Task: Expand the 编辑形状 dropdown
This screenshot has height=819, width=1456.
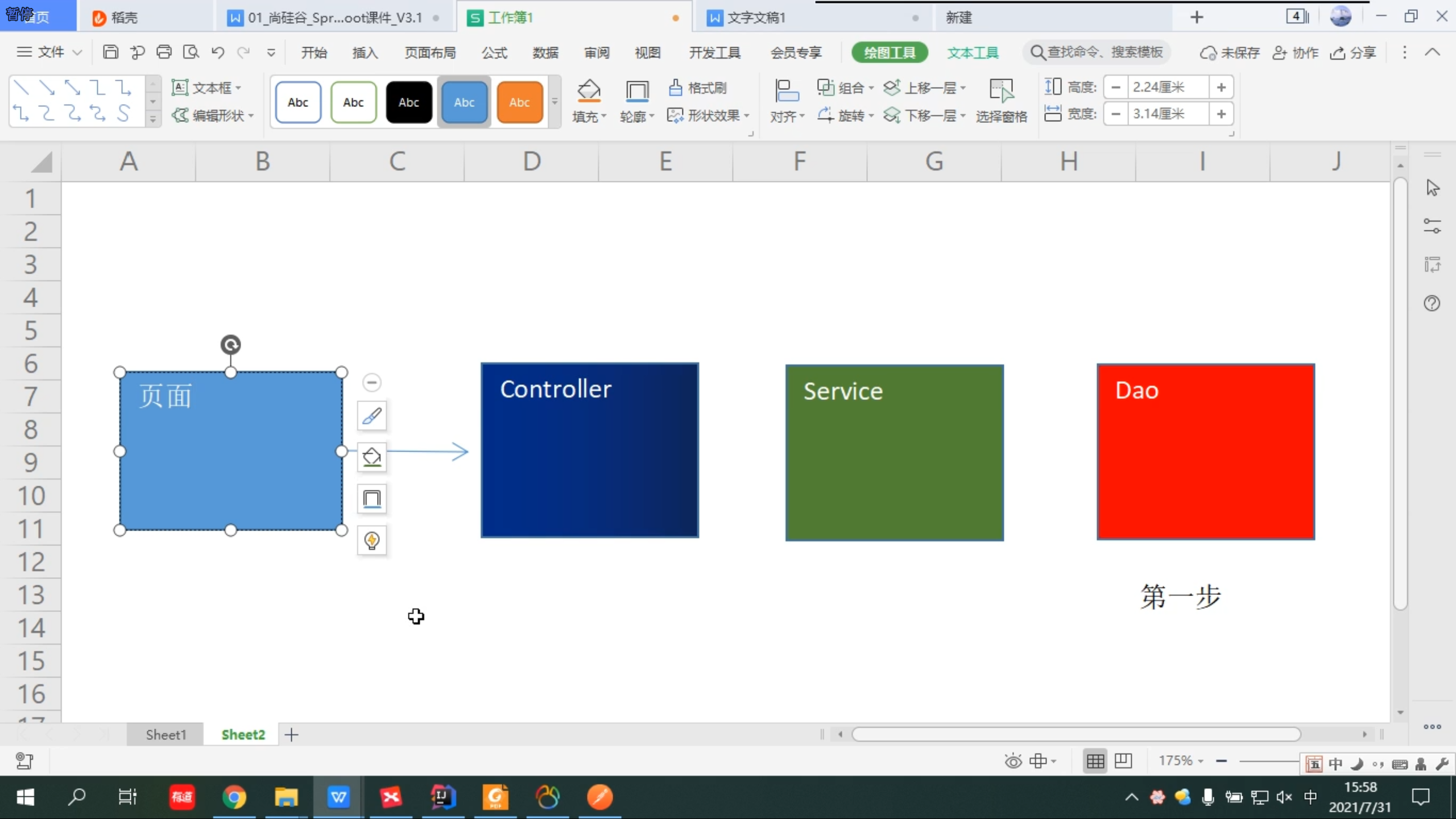Action: [x=213, y=115]
